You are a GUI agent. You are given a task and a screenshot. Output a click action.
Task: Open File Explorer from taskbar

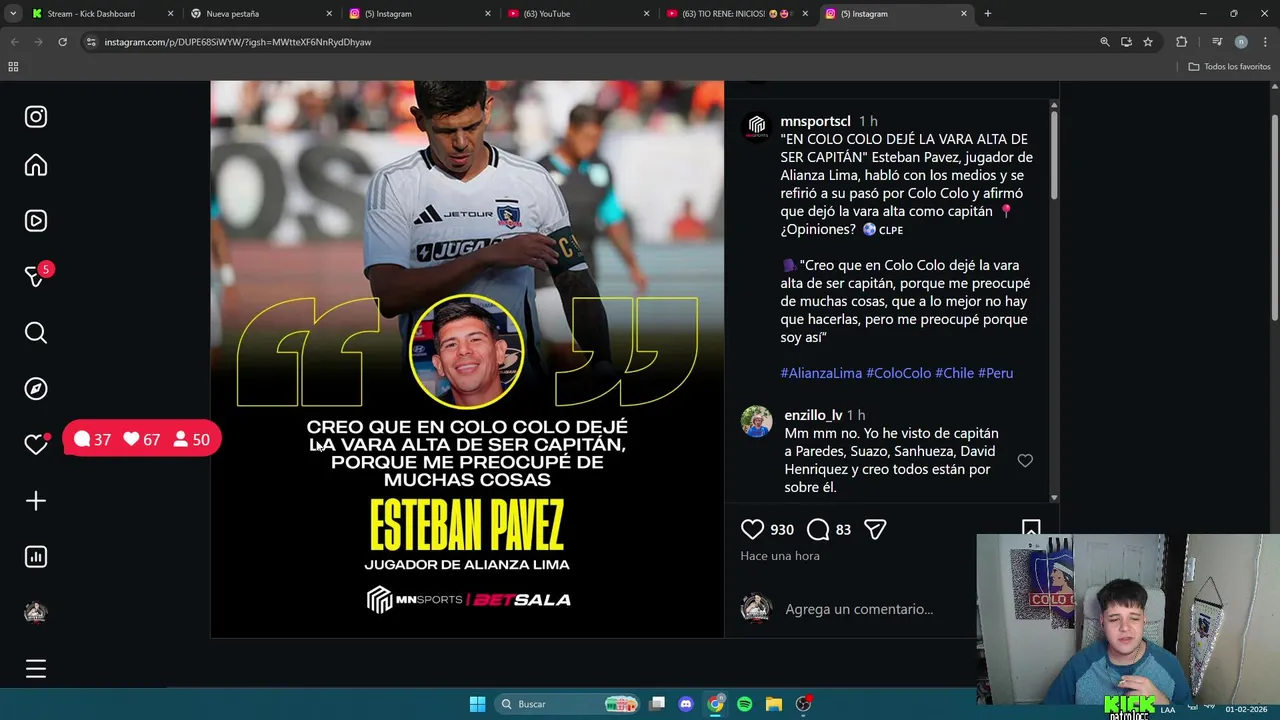coord(773,704)
